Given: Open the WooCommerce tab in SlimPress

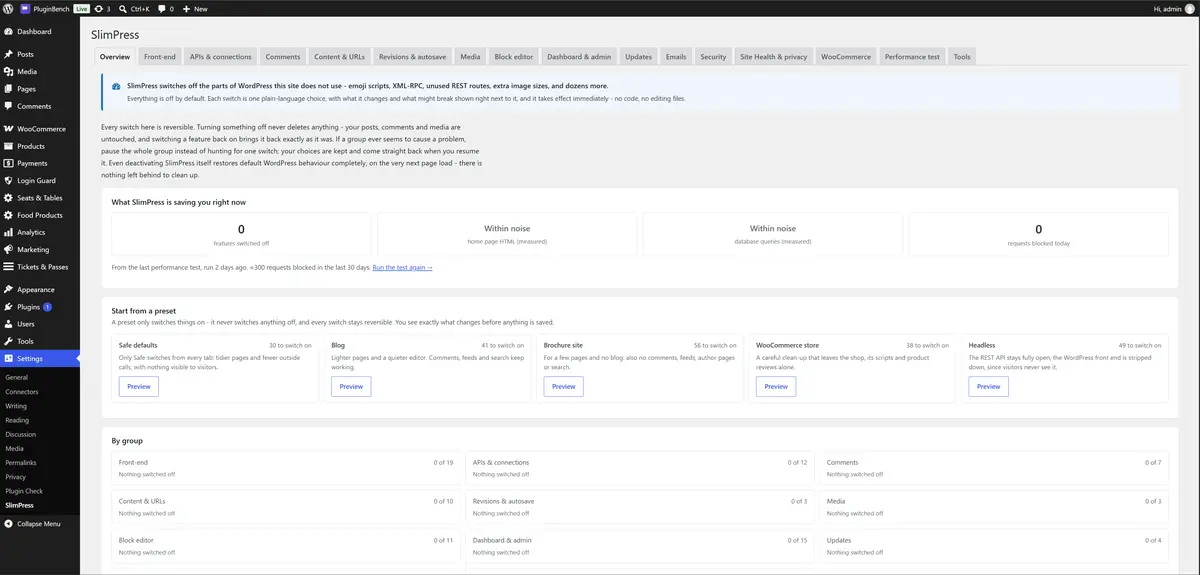Looking at the screenshot, I should tap(846, 57).
